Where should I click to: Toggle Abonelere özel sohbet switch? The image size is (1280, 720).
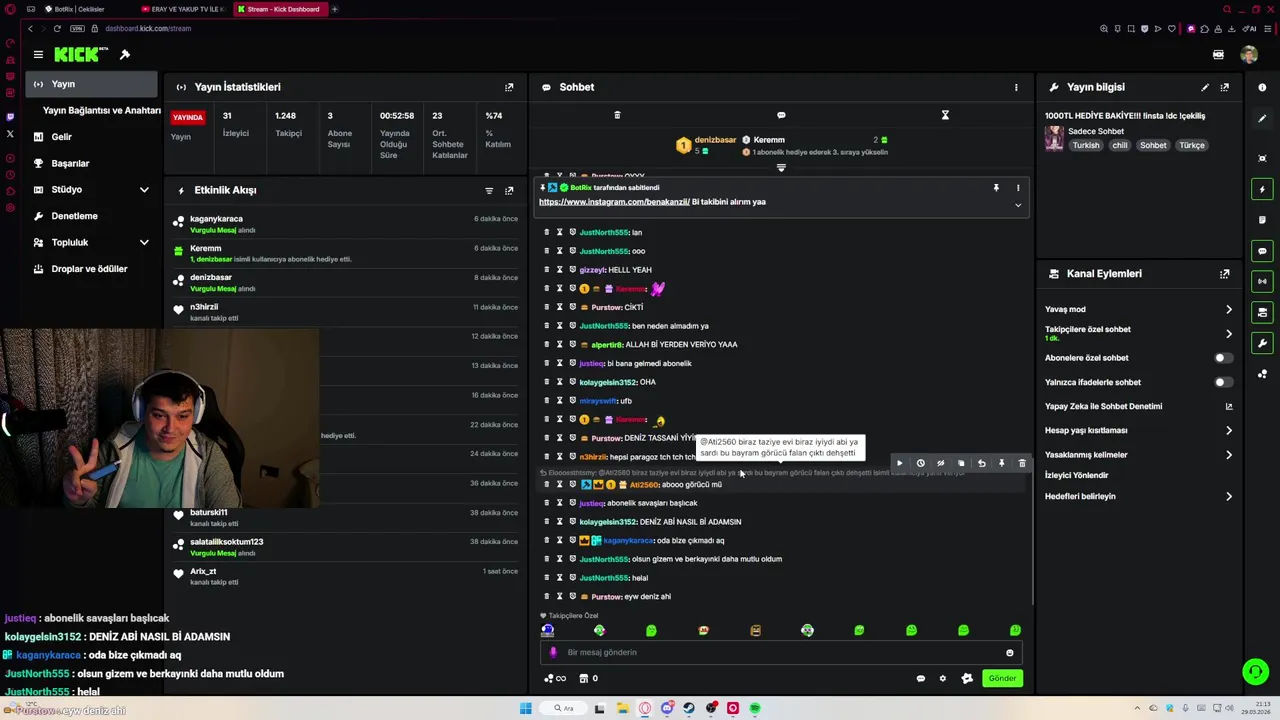point(1223,358)
